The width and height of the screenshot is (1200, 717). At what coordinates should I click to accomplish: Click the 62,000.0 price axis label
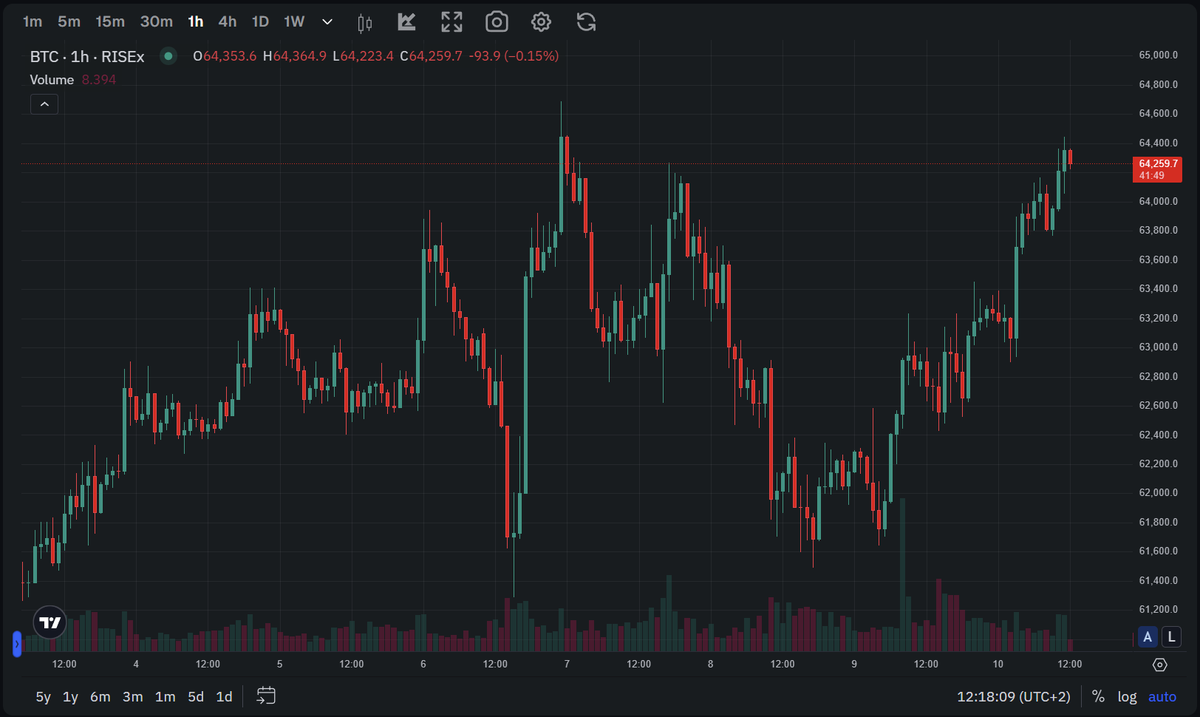point(1158,493)
